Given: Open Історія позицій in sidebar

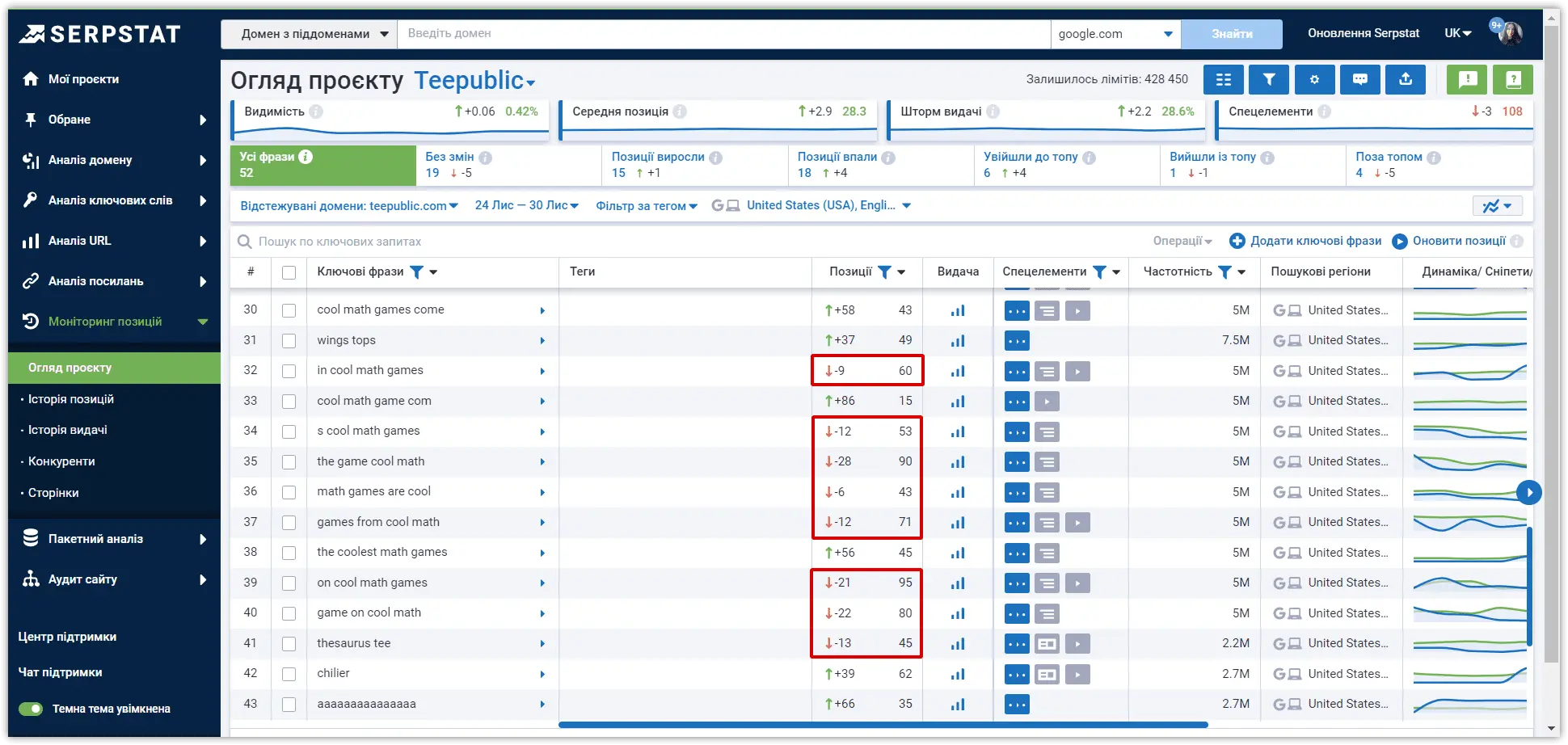Looking at the screenshot, I should [x=71, y=399].
